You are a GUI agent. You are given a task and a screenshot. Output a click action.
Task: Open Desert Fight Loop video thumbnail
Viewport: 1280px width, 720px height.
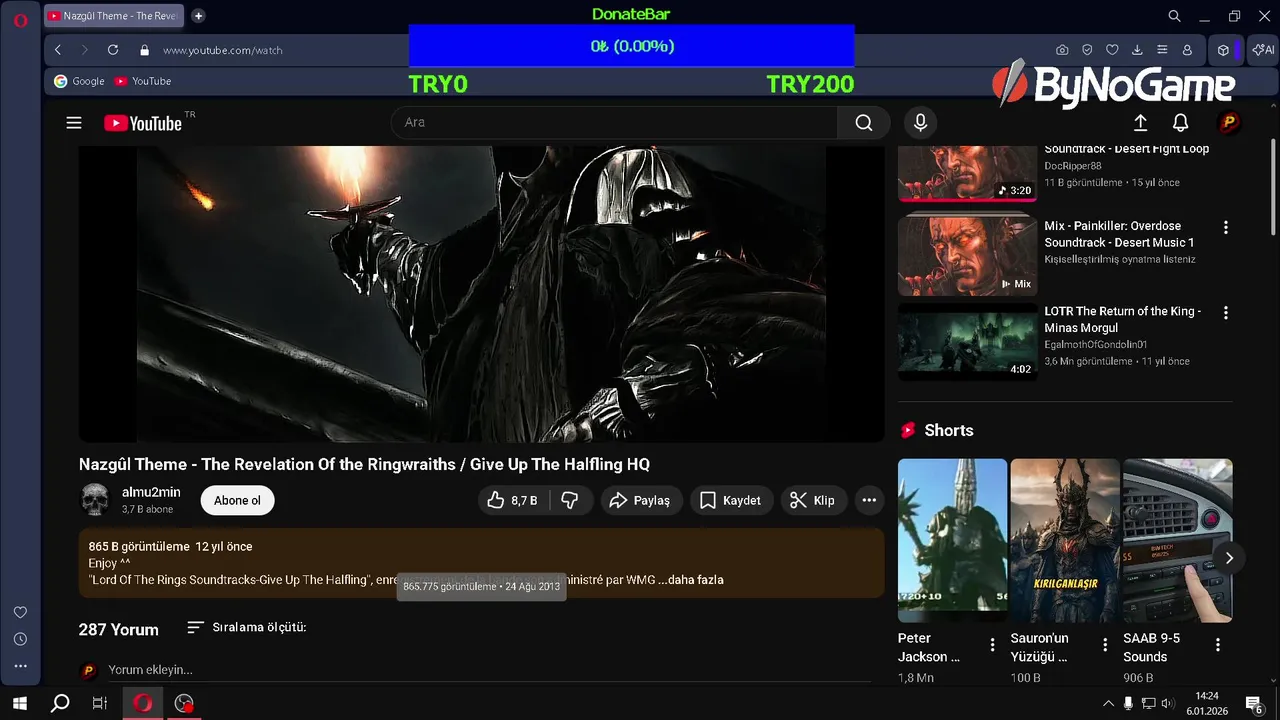[967, 174]
